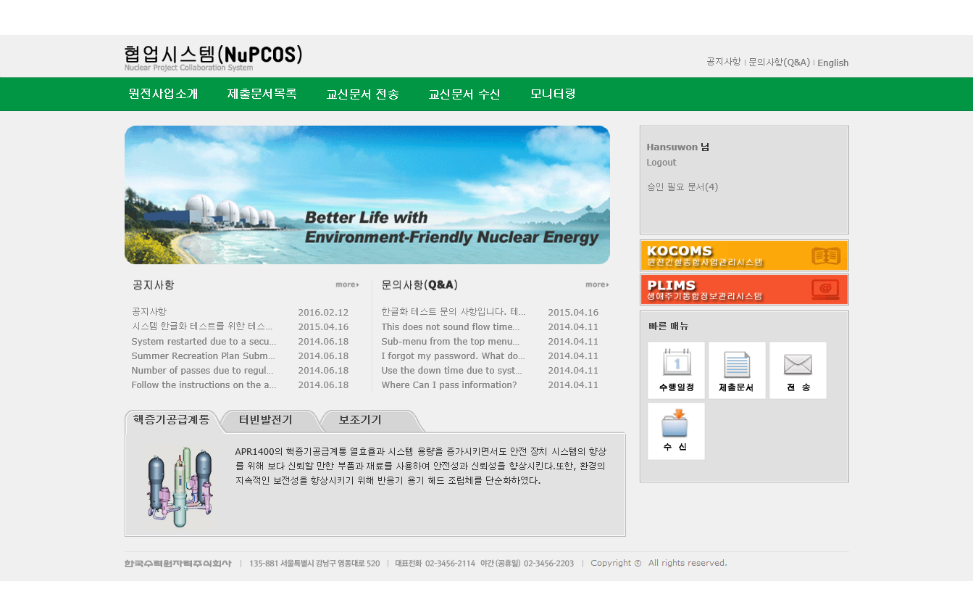Open 승인 필요 문서(4) pending documents link
The image size is (973, 615).
pos(682,187)
